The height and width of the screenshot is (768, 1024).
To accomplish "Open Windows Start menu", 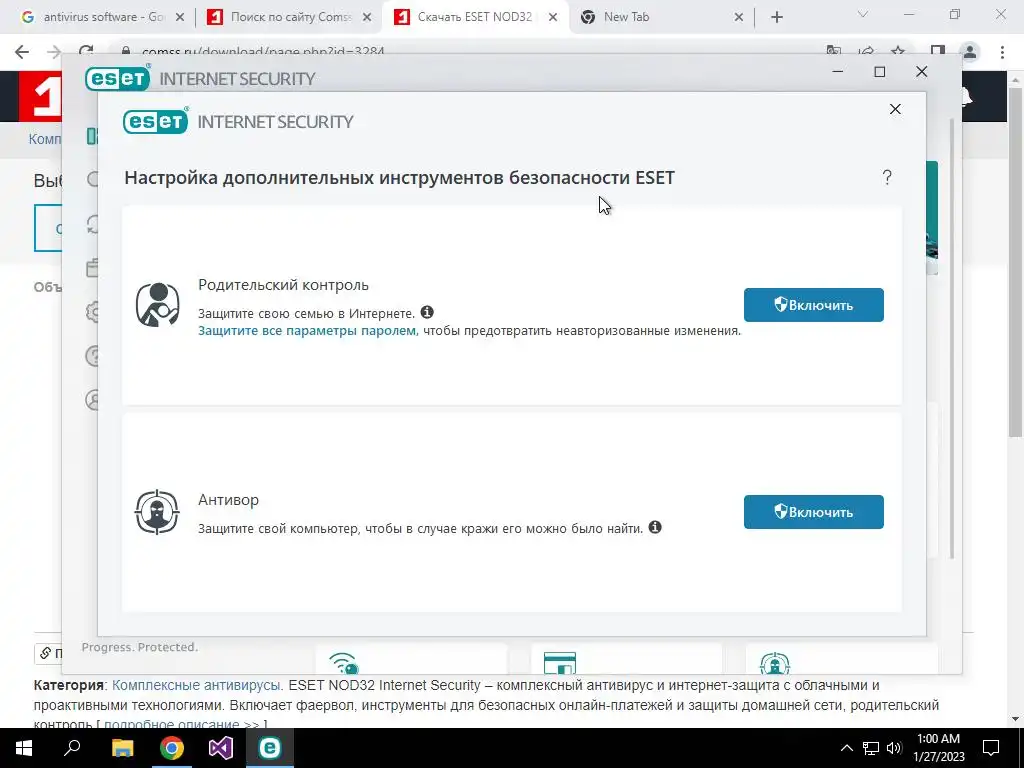I will 24,748.
